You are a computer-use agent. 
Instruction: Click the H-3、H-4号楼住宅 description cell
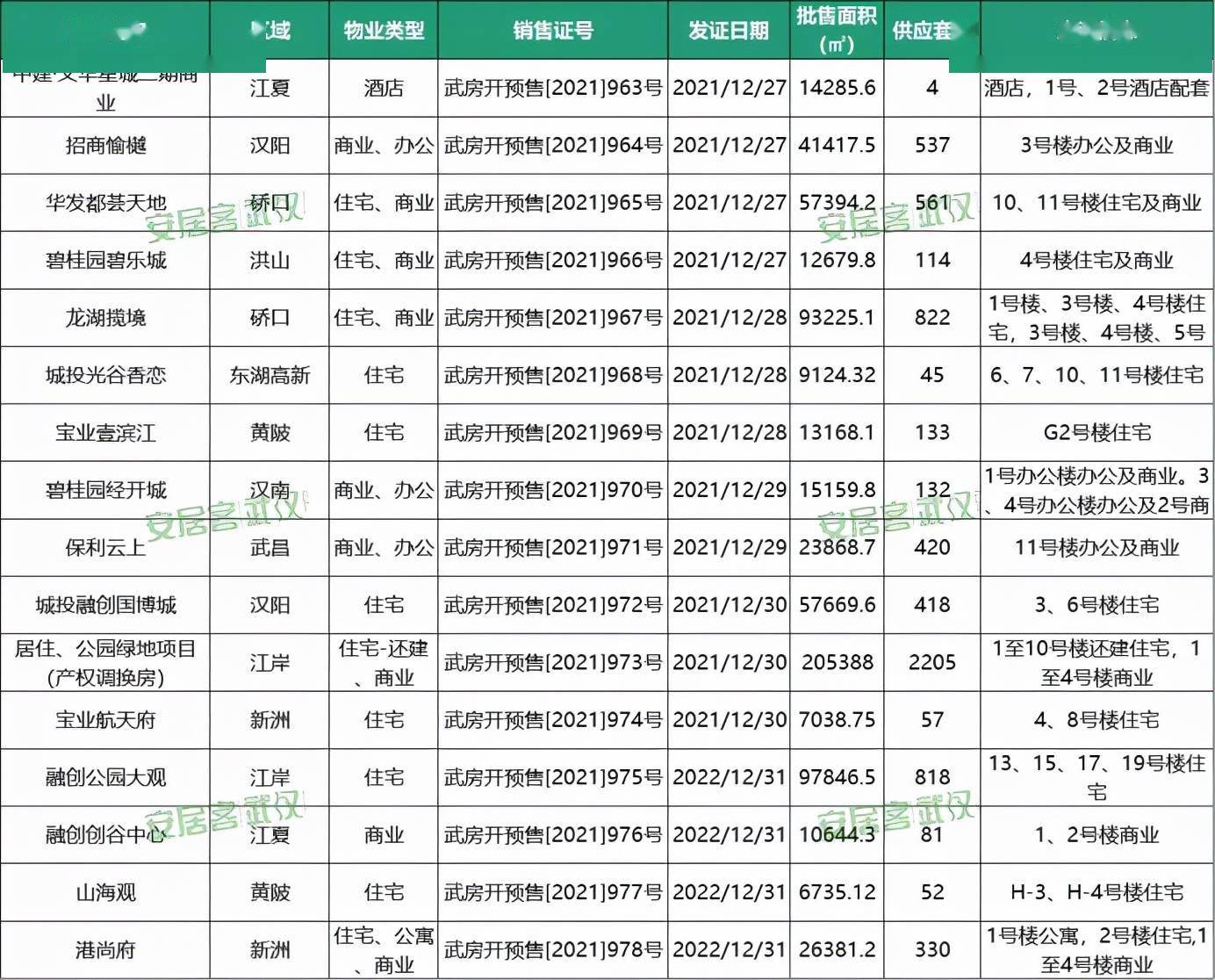(1097, 892)
